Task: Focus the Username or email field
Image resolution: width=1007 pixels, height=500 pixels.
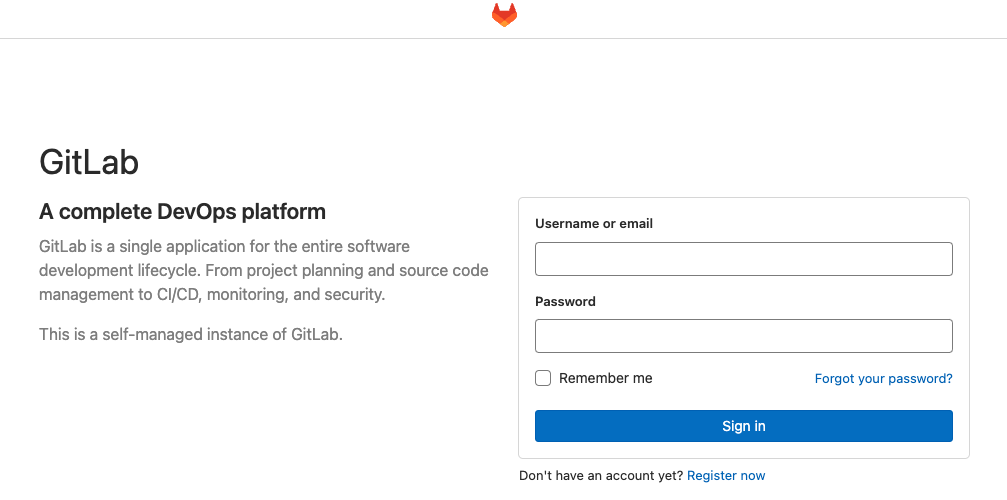Action: click(744, 259)
